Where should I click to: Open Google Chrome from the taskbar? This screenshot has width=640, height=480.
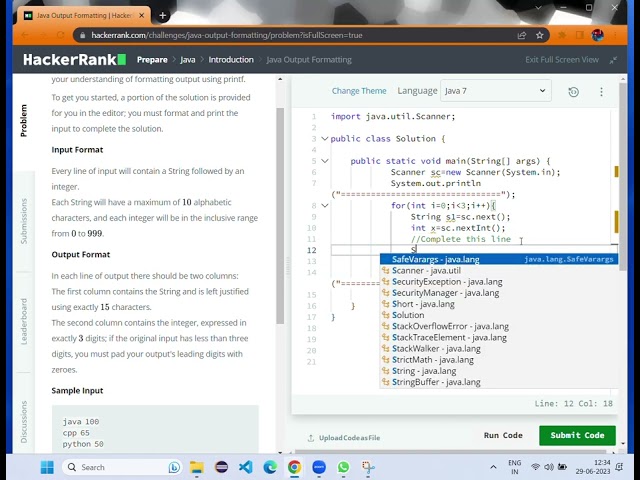pyautogui.click(x=294, y=467)
